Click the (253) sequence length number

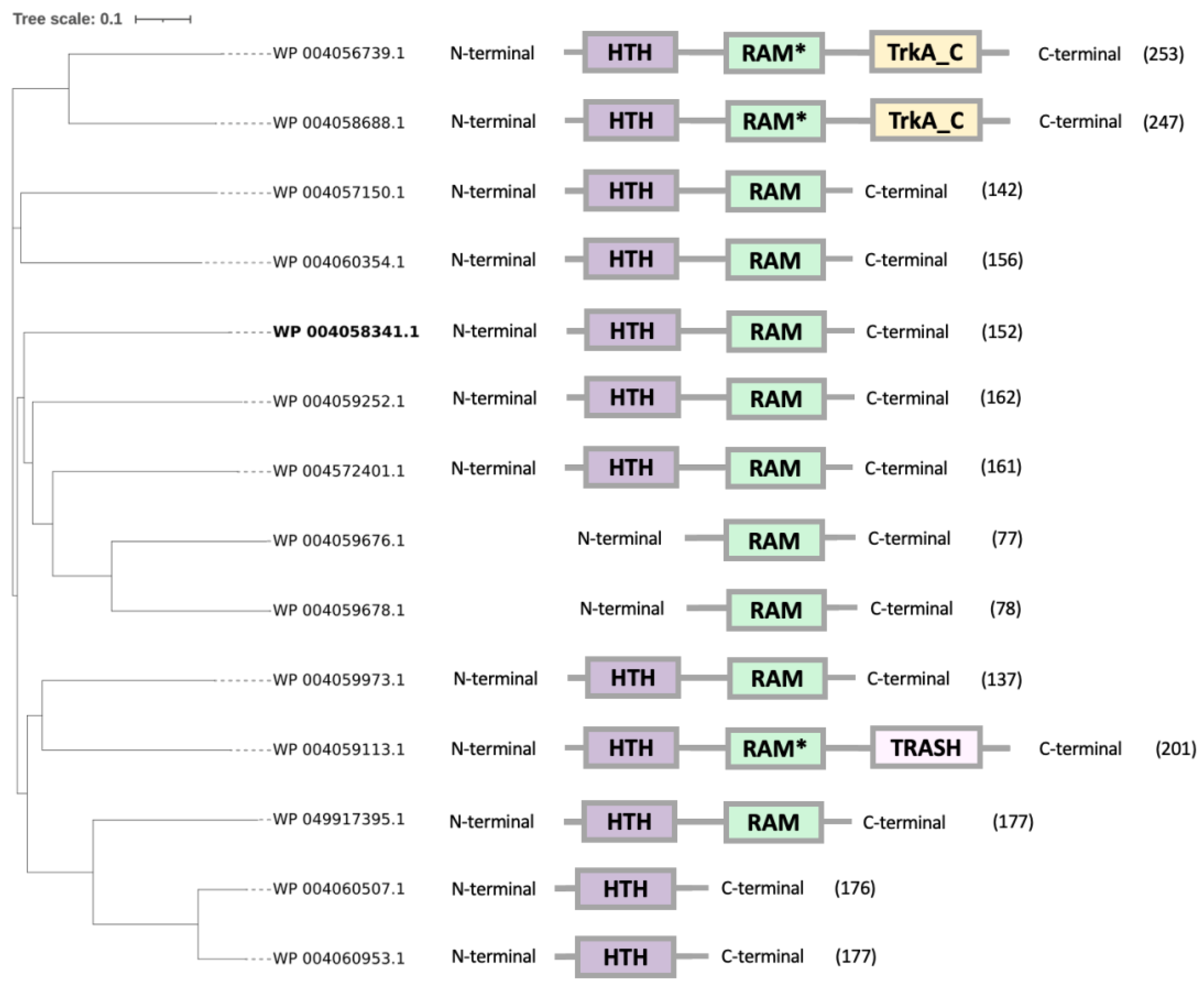click(1163, 54)
